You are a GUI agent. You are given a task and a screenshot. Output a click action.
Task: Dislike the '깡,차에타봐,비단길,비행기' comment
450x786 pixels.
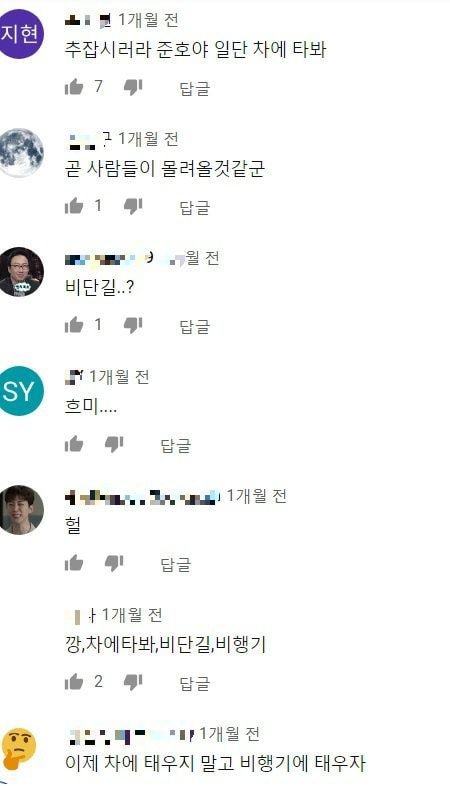pyautogui.click(x=133, y=682)
